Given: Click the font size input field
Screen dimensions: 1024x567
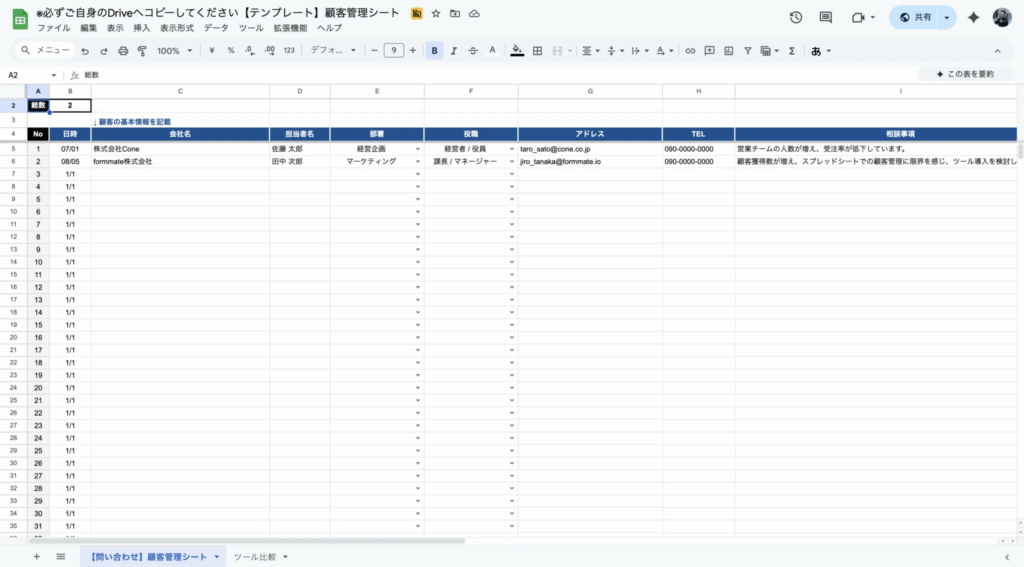Looking at the screenshot, I should 393,50.
